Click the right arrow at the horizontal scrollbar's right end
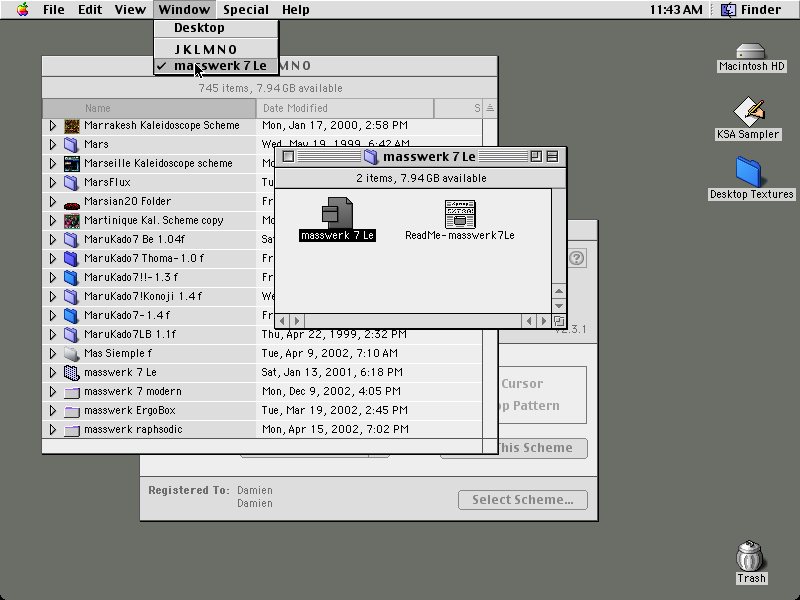This screenshot has width=800, height=600. pos(544,321)
